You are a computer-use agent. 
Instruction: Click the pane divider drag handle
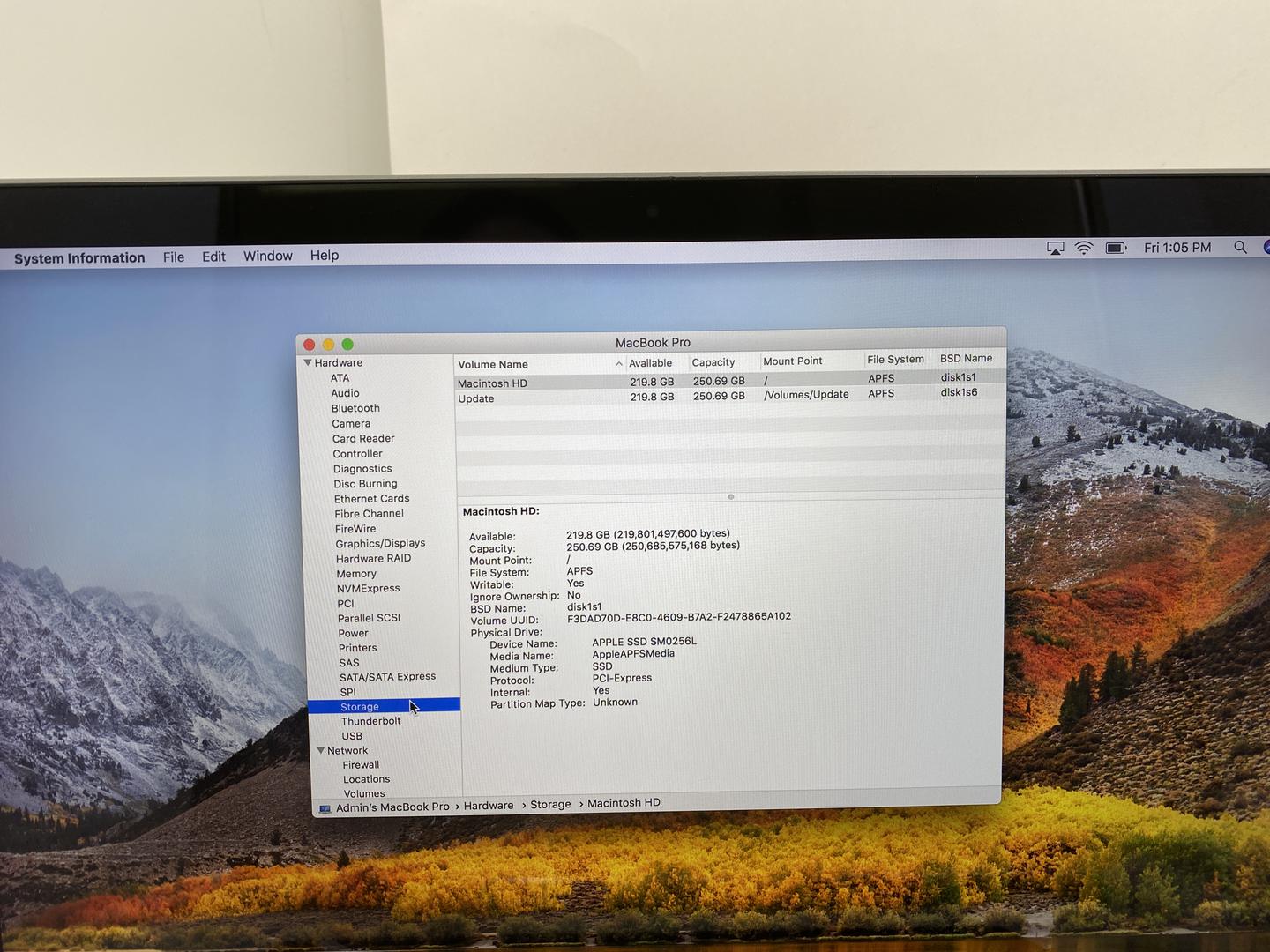(x=730, y=497)
